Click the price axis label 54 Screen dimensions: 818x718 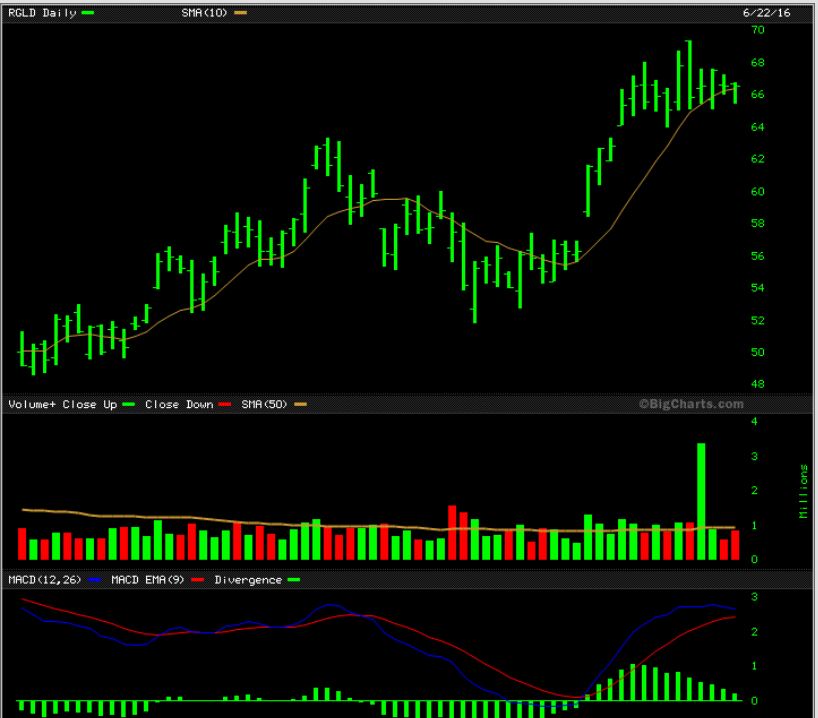pyautogui.click(x=757, y=288)
